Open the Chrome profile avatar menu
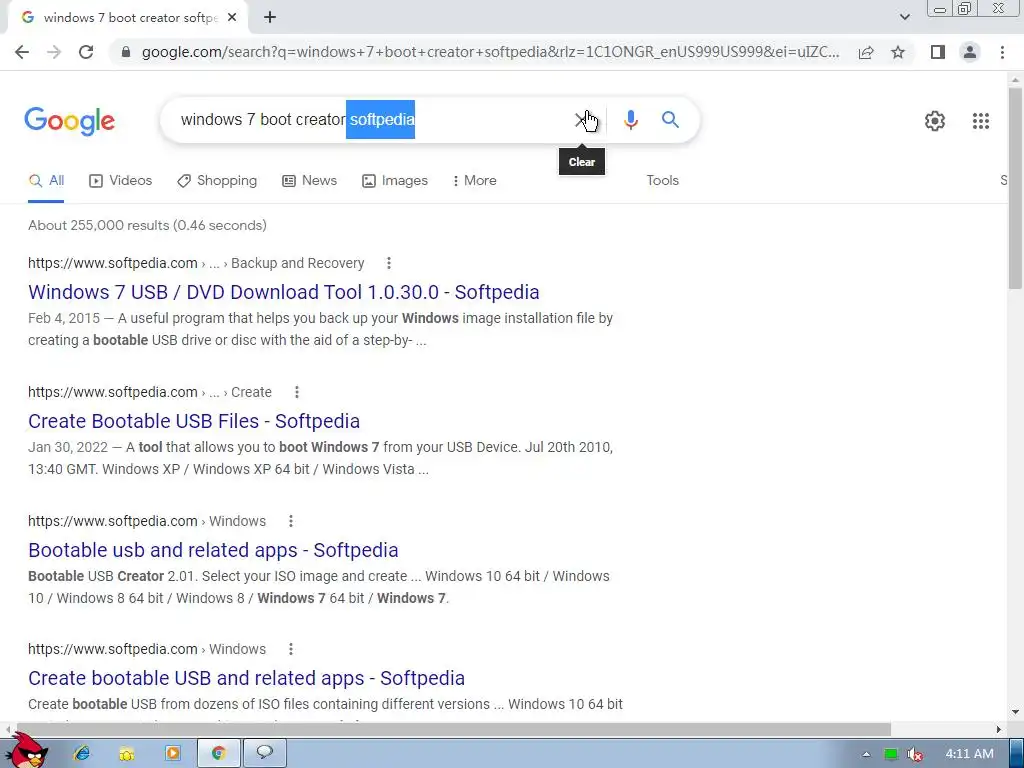Image resolution: width=1024 pixels, height=768 pixels. (x=970, y=52)
